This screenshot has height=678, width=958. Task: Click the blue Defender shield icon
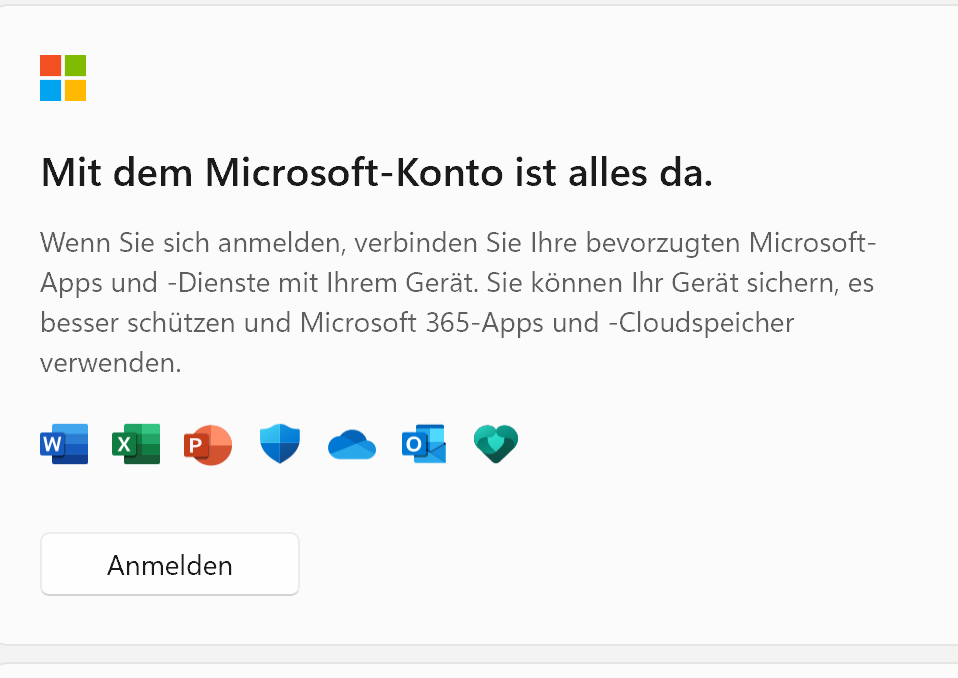click(280, 444)
